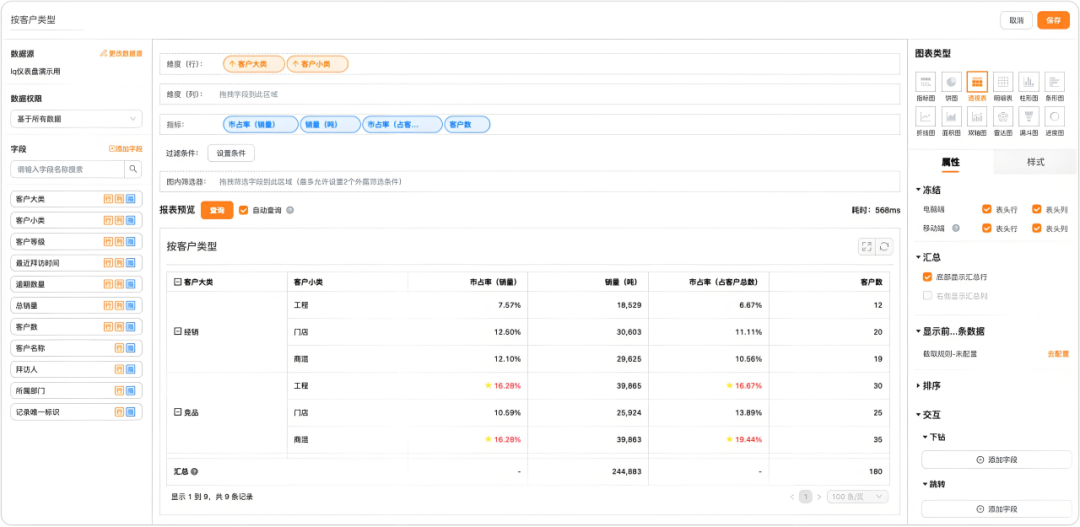Switch to the 样式 tab
The height and width of the screenshot is (527, 1080).
1035,163
